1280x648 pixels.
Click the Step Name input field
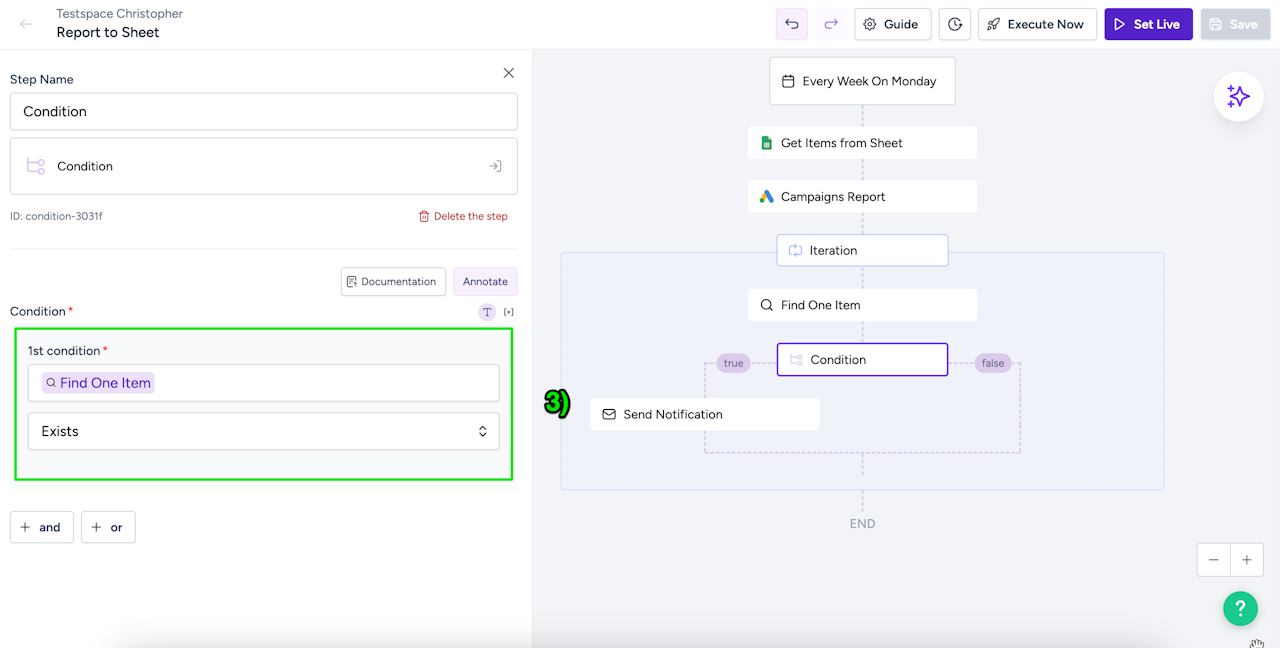click(264, 111)
